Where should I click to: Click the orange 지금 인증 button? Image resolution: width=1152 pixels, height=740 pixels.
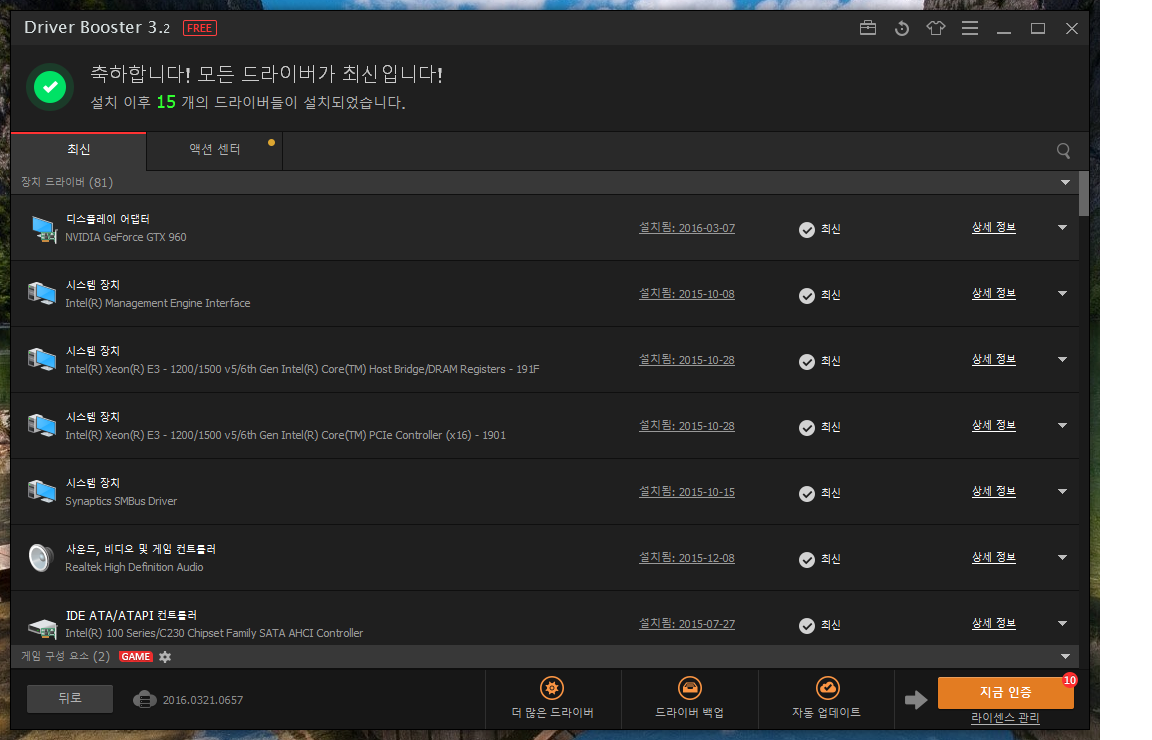[x=1005, y=692]
